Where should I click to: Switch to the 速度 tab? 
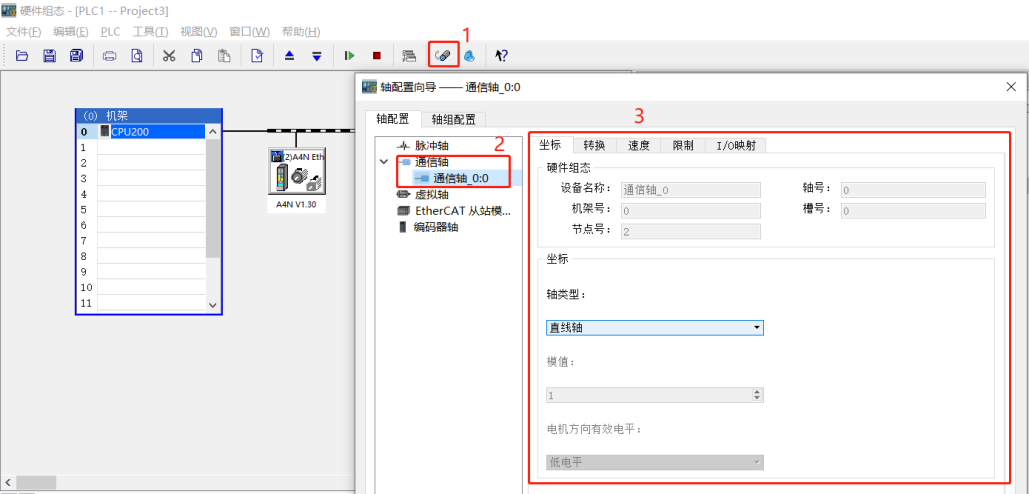point(638,145)
